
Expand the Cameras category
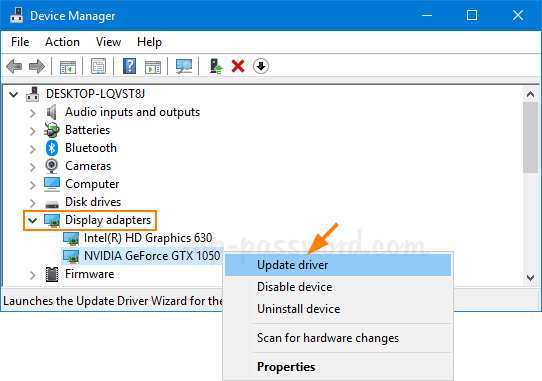click(32, 167)
